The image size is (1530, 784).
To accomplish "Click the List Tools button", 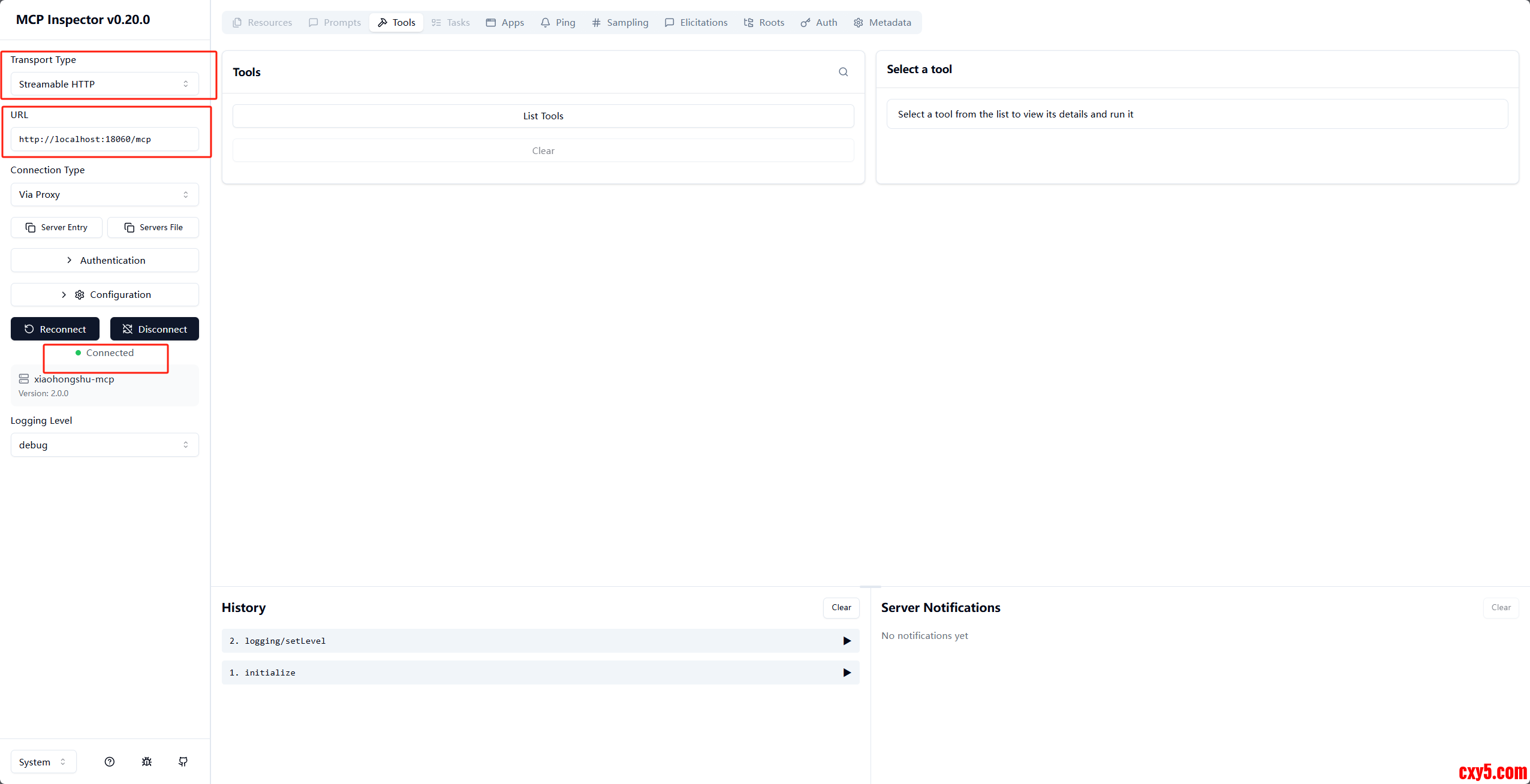I will pyautogui.click(x=543, y=116).
